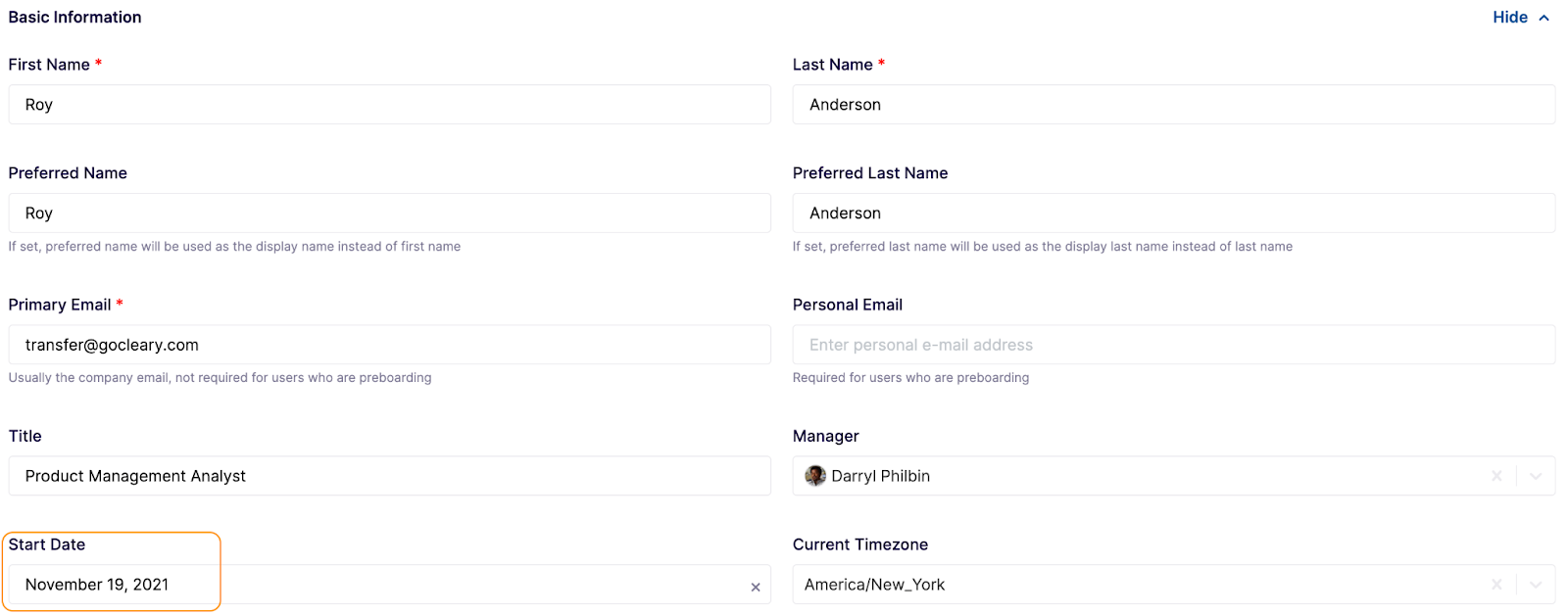Screen dimensions: 1568x614
Task: Click the Manager field label
Action: pyautogui.click(x=826, y=436)
